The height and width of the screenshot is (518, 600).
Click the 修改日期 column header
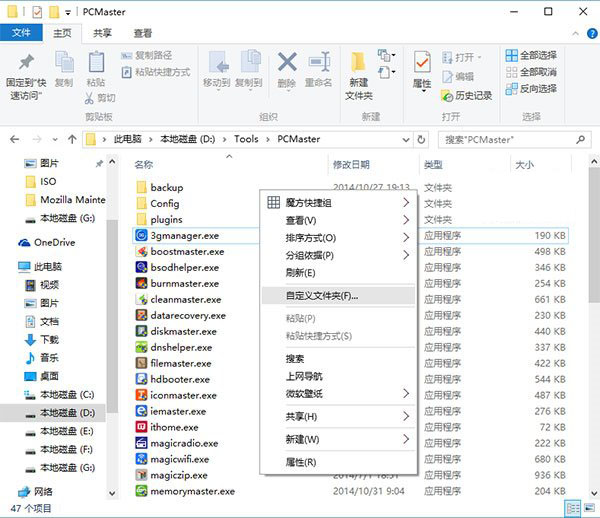pos(351,164)
